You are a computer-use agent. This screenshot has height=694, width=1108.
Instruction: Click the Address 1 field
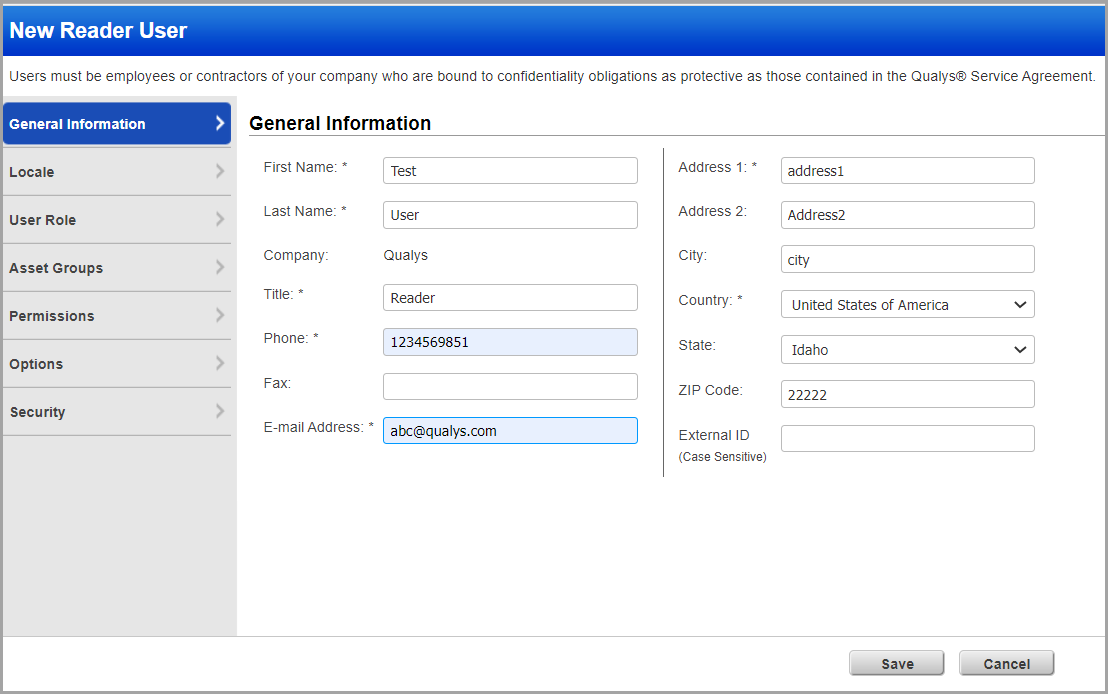(x=907, y=170)
